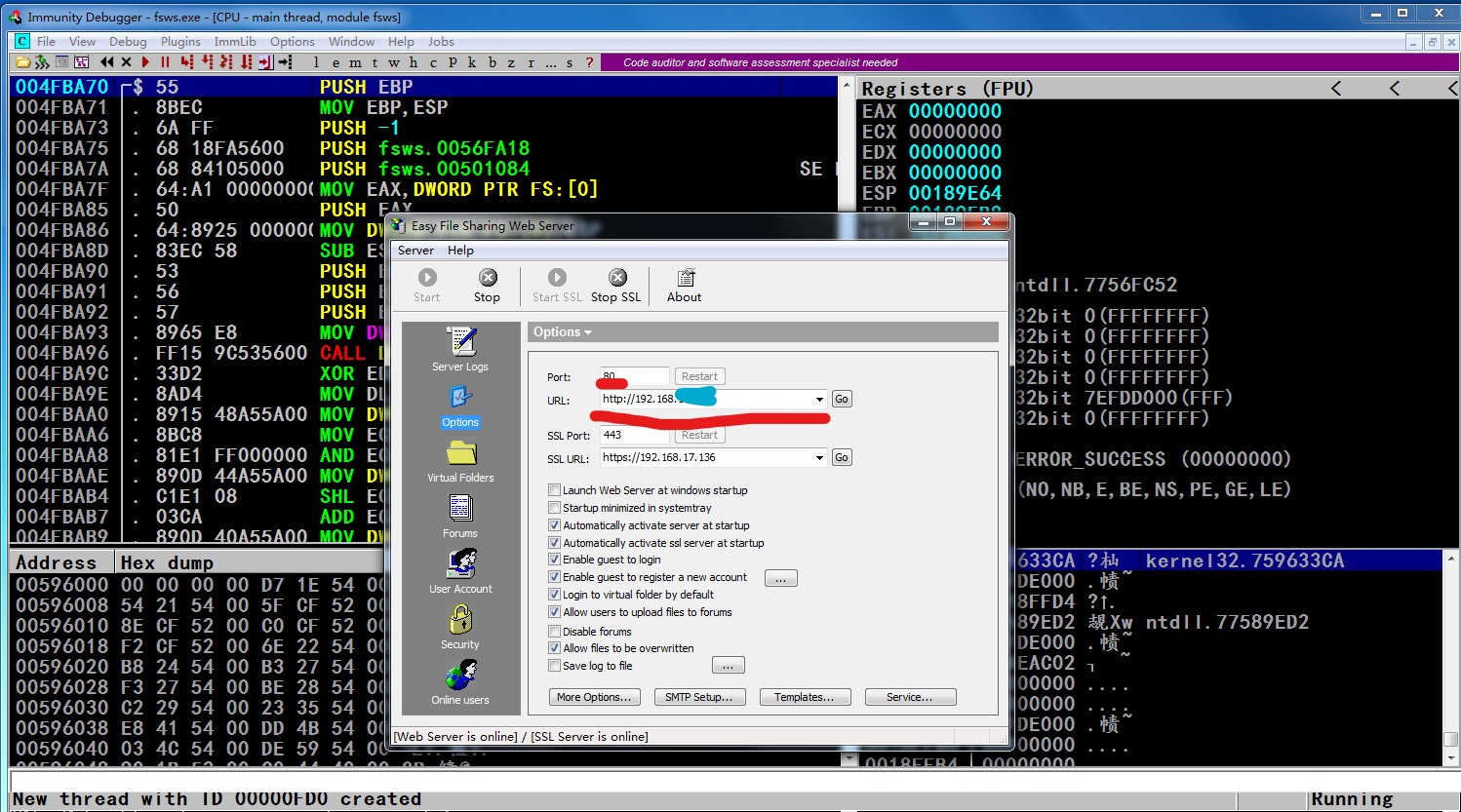Open the SSL URL combo box arrow
Viewport: 1461px width, 812px height.
(819, 458)
